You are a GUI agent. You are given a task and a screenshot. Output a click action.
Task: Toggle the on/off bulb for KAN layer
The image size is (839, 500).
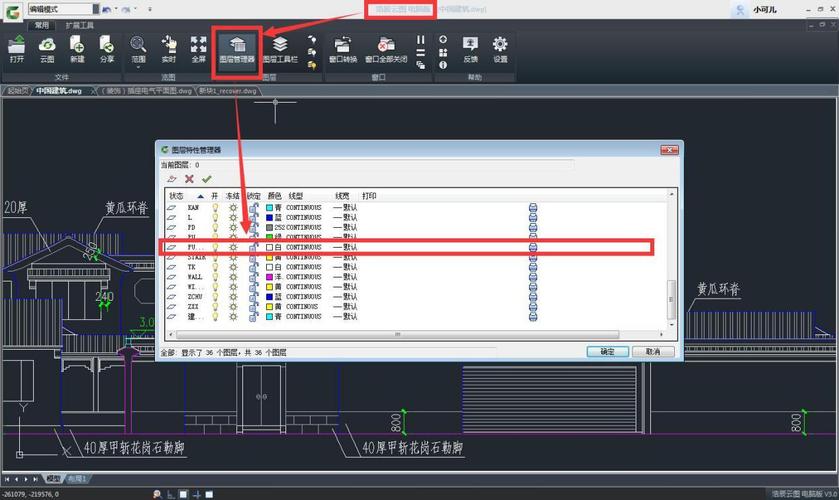point(215,207)
